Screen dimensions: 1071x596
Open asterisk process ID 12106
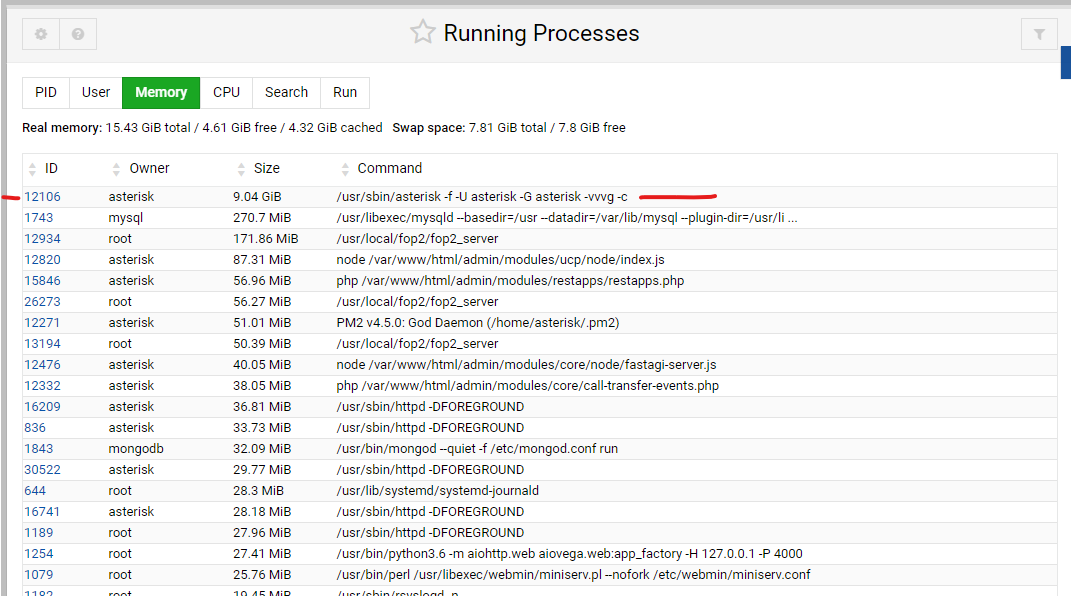click(x=42, y=197)
